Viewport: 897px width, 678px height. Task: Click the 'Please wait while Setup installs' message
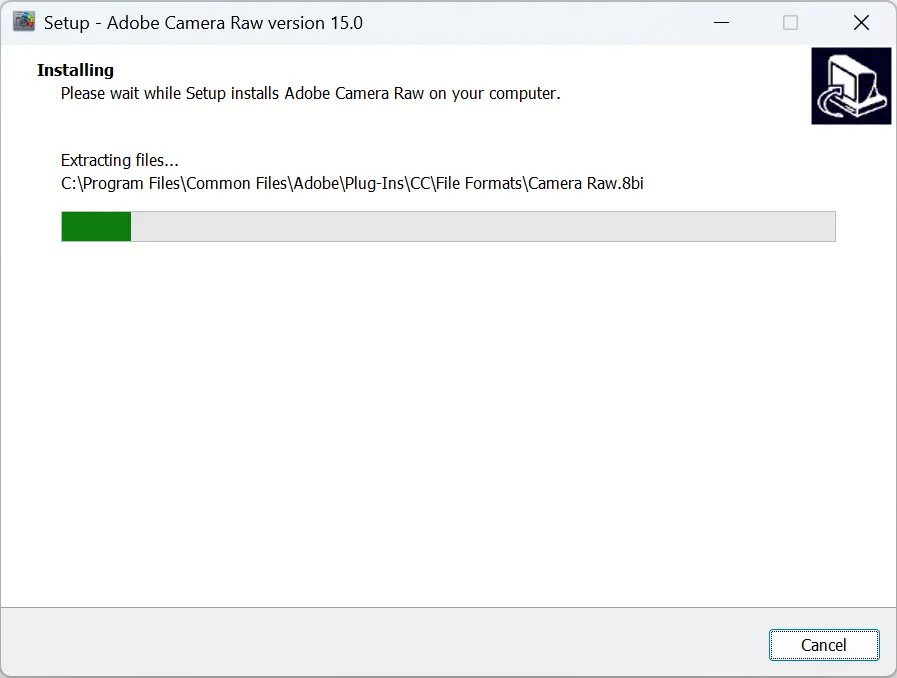(170, 93)
